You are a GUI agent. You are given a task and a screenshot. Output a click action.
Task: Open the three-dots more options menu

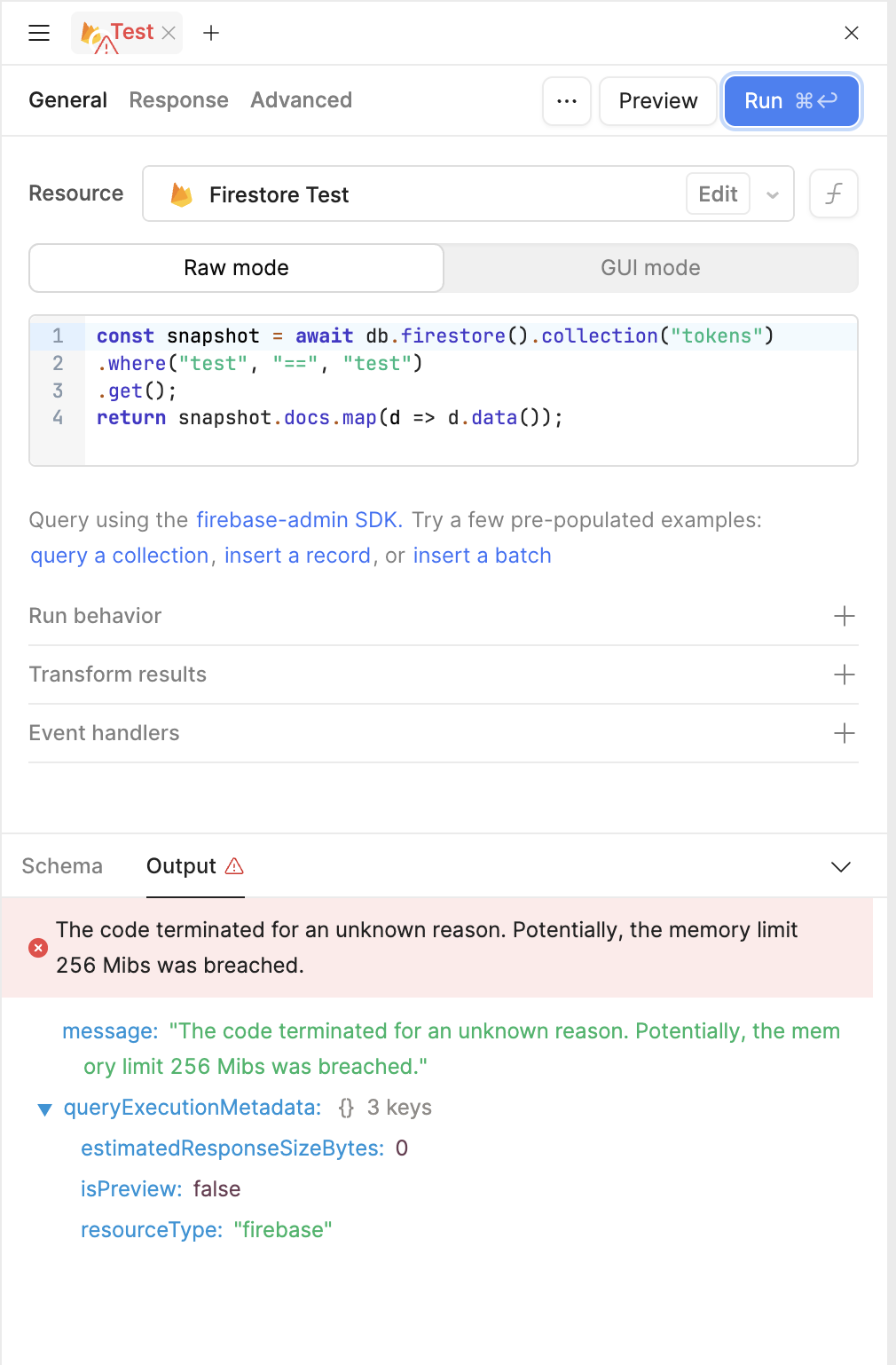pos(567,101)
